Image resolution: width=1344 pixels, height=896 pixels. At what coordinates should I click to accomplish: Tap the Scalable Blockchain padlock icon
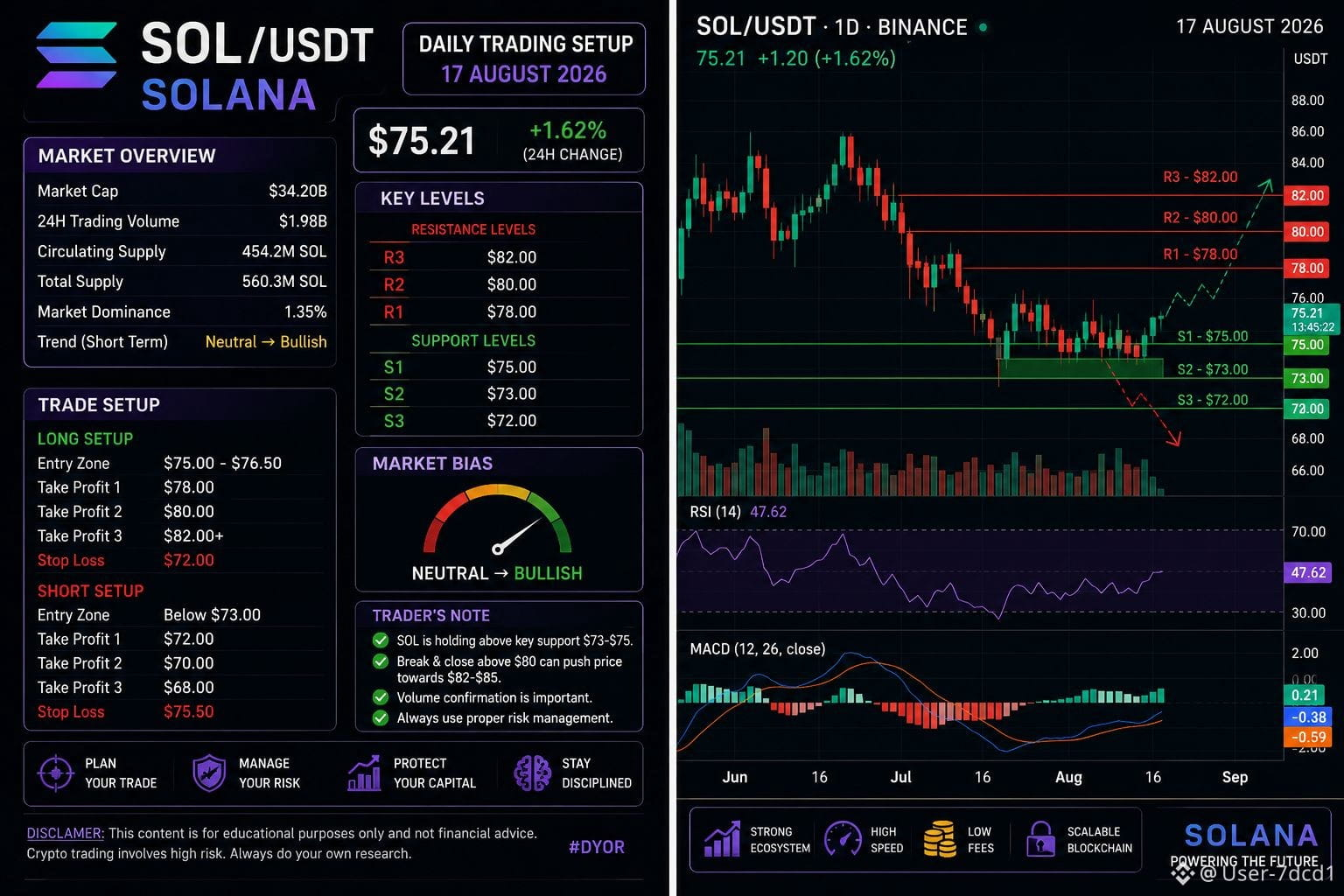click(1040, 840)
